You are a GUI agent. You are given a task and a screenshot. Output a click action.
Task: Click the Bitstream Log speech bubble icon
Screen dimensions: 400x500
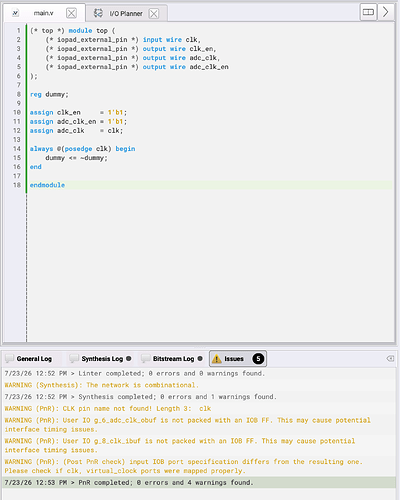click(x=146, y=359)
